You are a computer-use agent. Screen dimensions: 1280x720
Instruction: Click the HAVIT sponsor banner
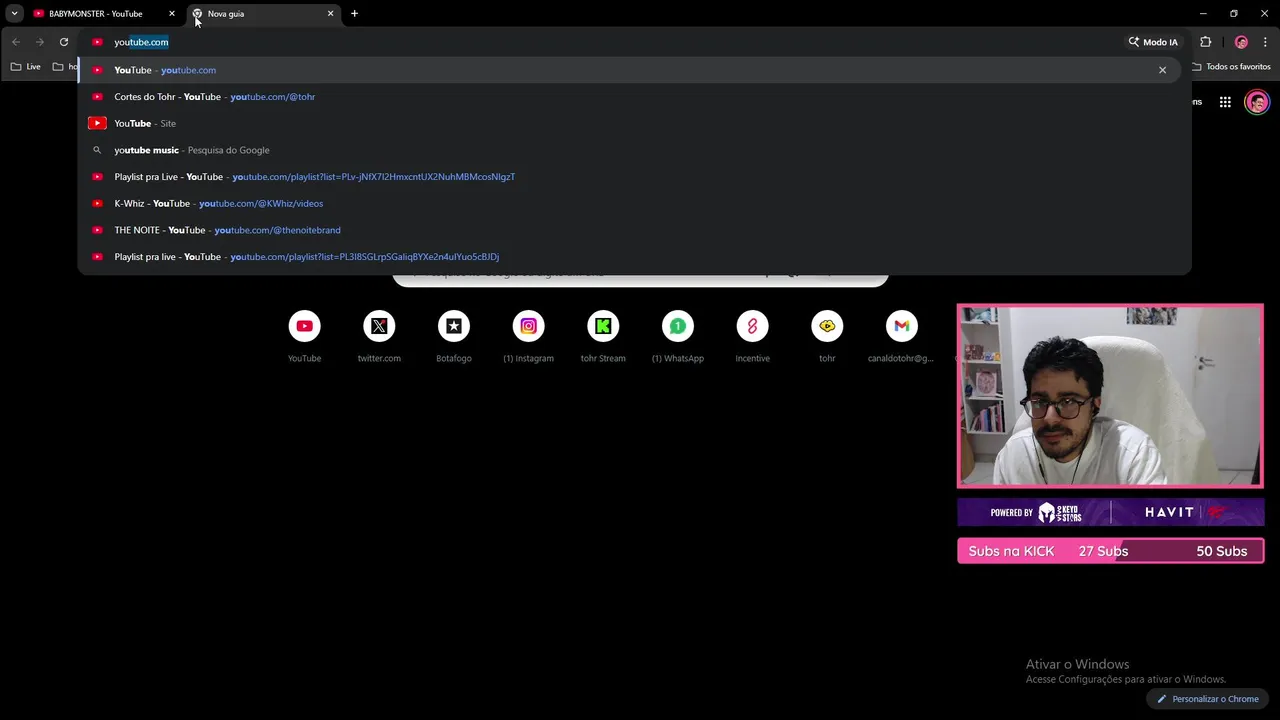[x=1110, y=512]
